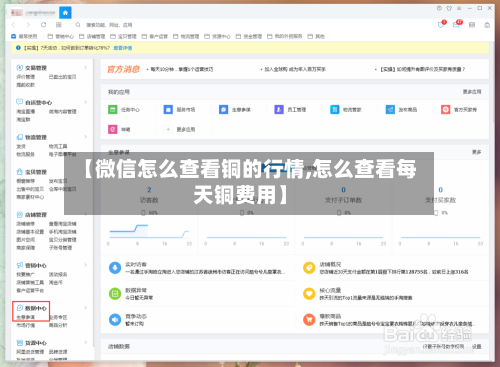500x367 pixels.
Task: Expand the 交易管理 sidebar chevron
Action: [x=86, y=67]
